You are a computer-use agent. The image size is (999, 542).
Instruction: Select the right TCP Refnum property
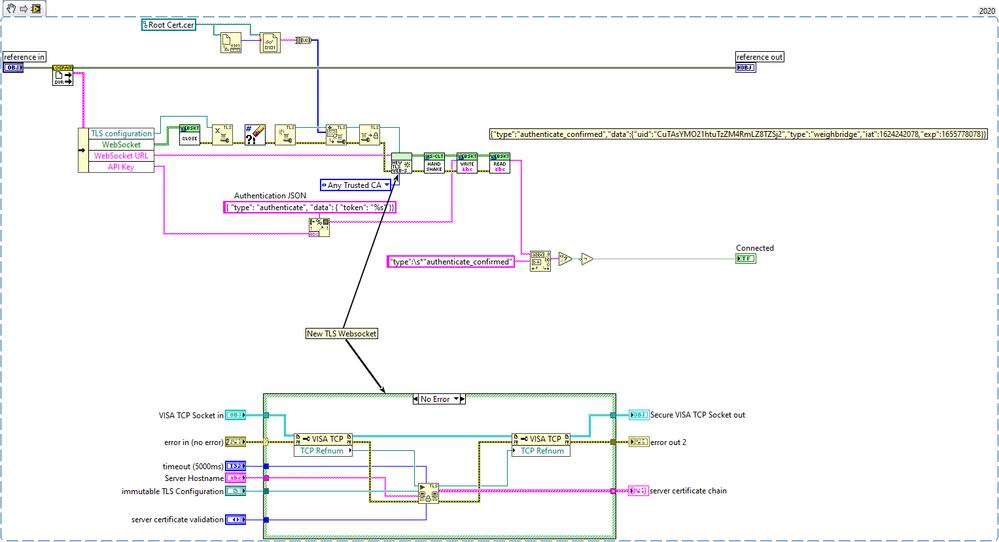[541, 450]
